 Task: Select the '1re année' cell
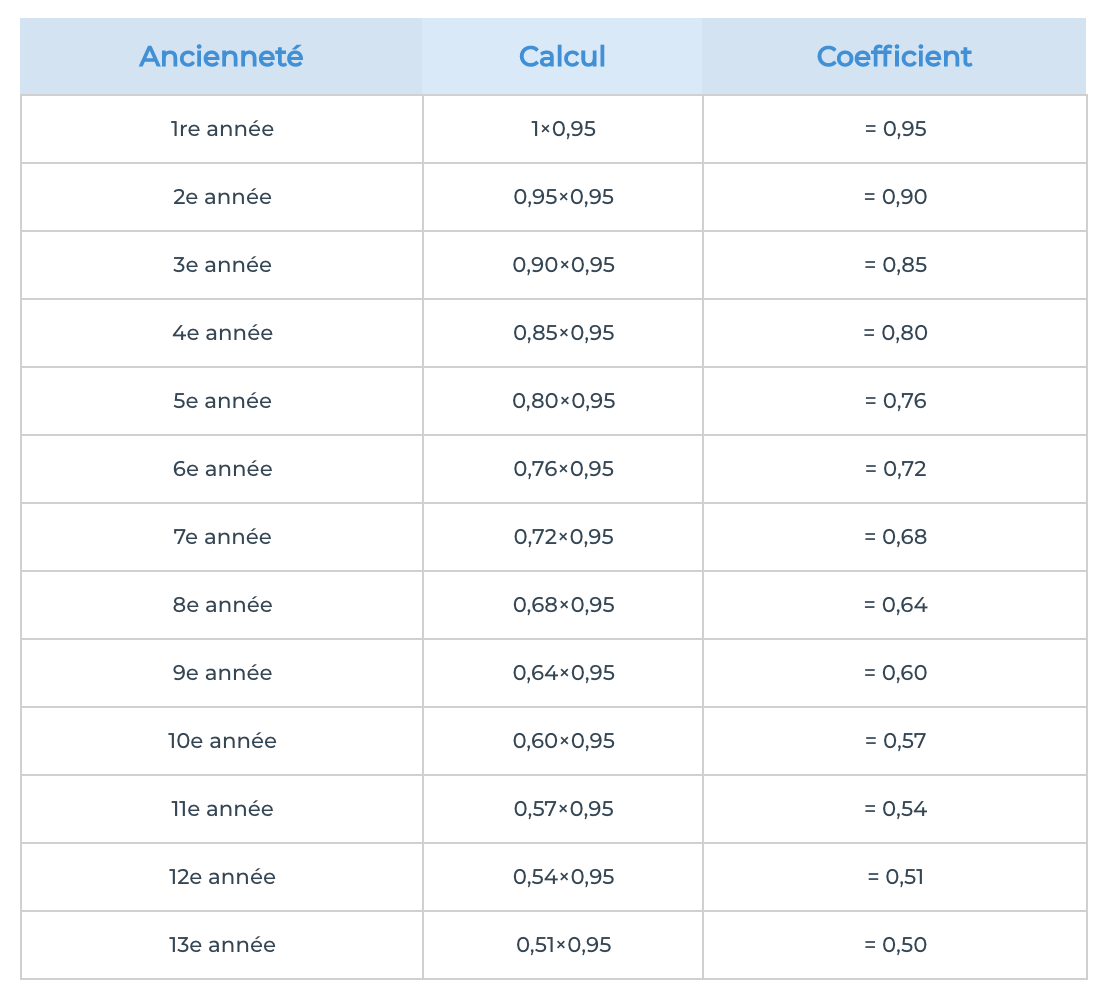click(222, 129)
